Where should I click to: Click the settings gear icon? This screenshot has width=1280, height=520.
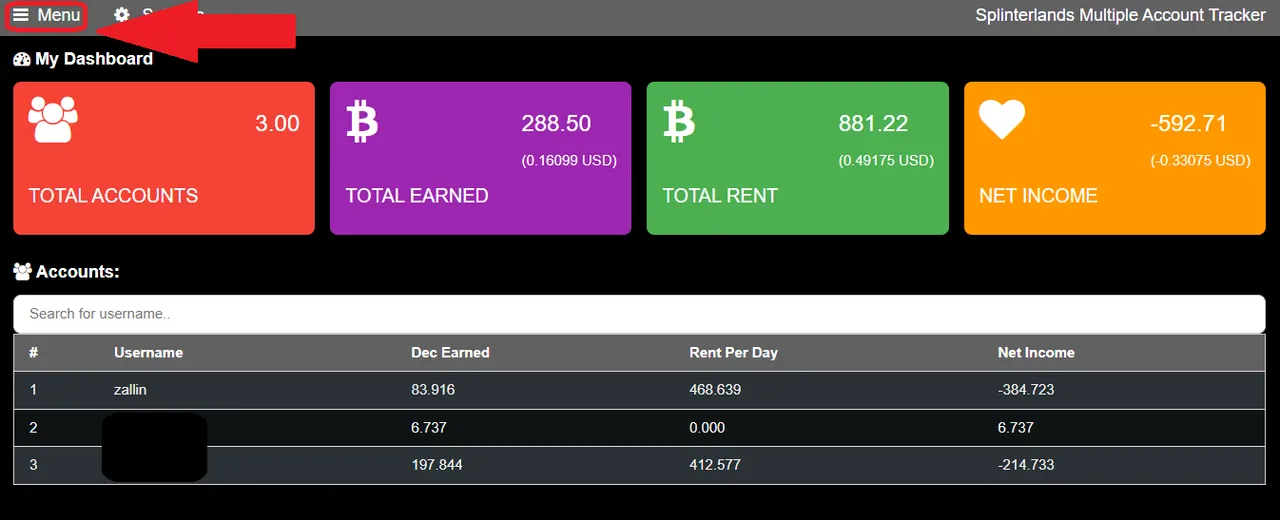tap(122, 15)
